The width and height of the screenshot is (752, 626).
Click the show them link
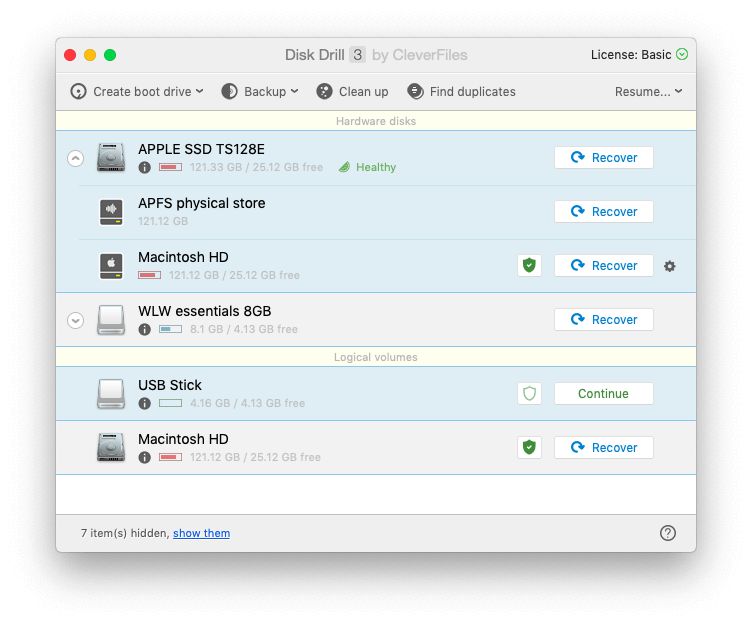[201, 533]
